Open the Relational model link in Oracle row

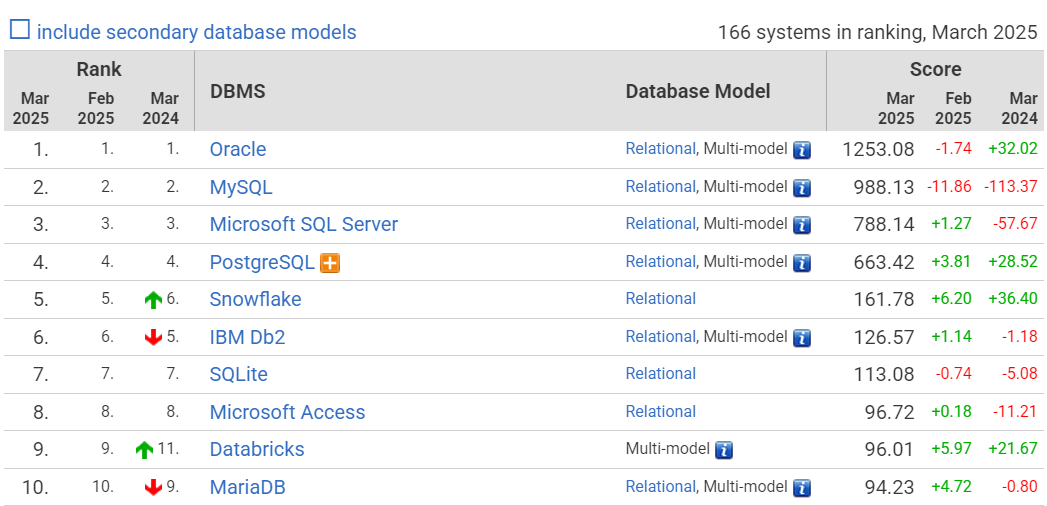point(660,149)
